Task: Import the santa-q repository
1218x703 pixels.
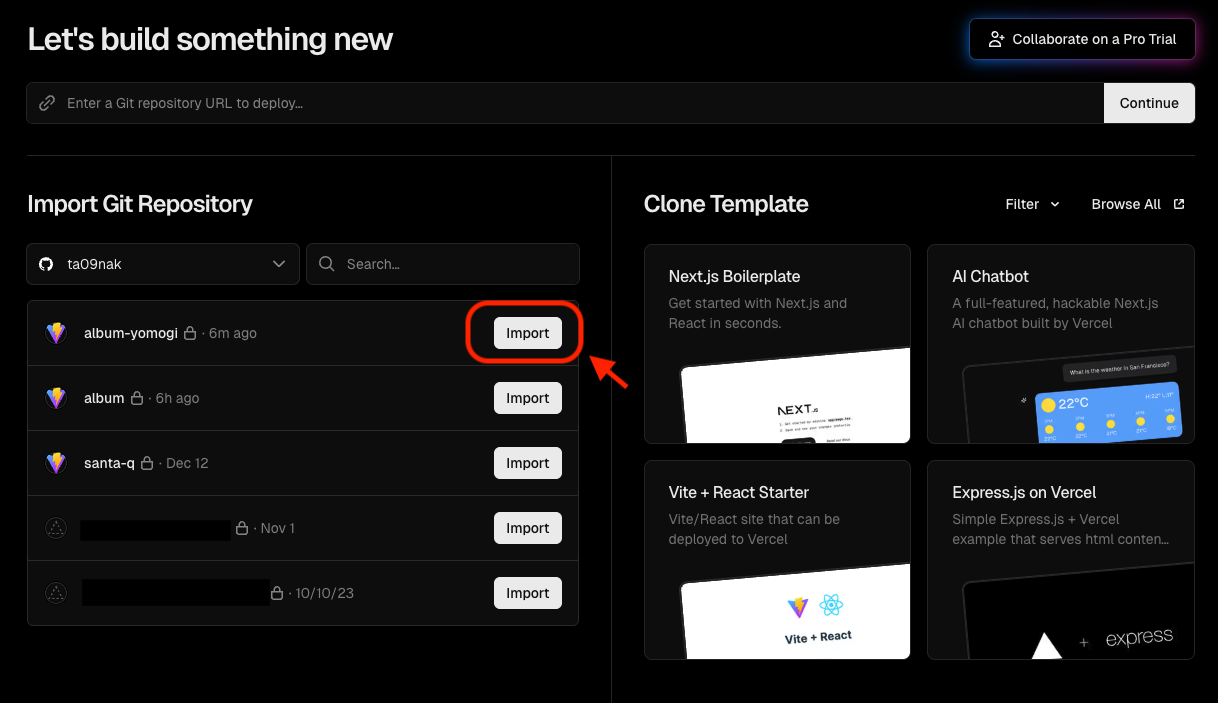Action: 528,463
